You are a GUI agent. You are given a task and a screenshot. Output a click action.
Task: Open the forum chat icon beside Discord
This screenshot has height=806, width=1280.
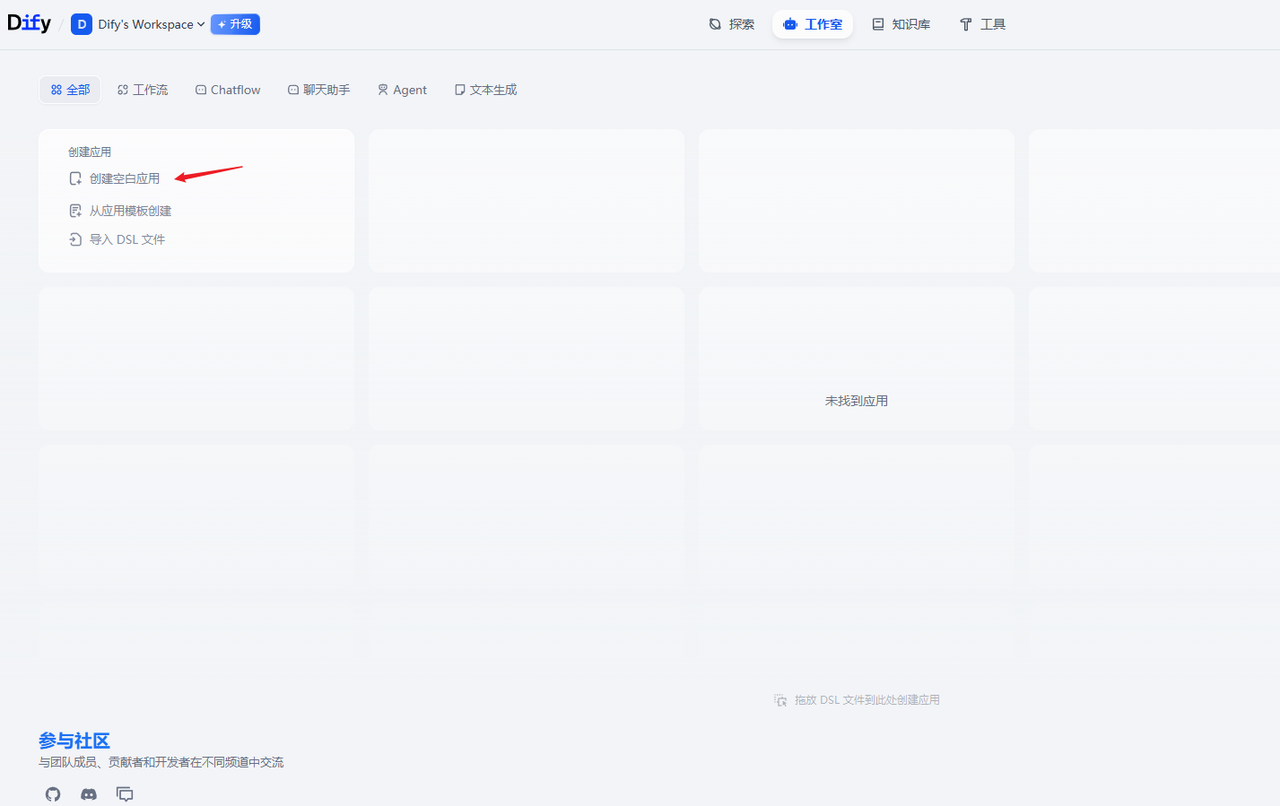[125, 794]
